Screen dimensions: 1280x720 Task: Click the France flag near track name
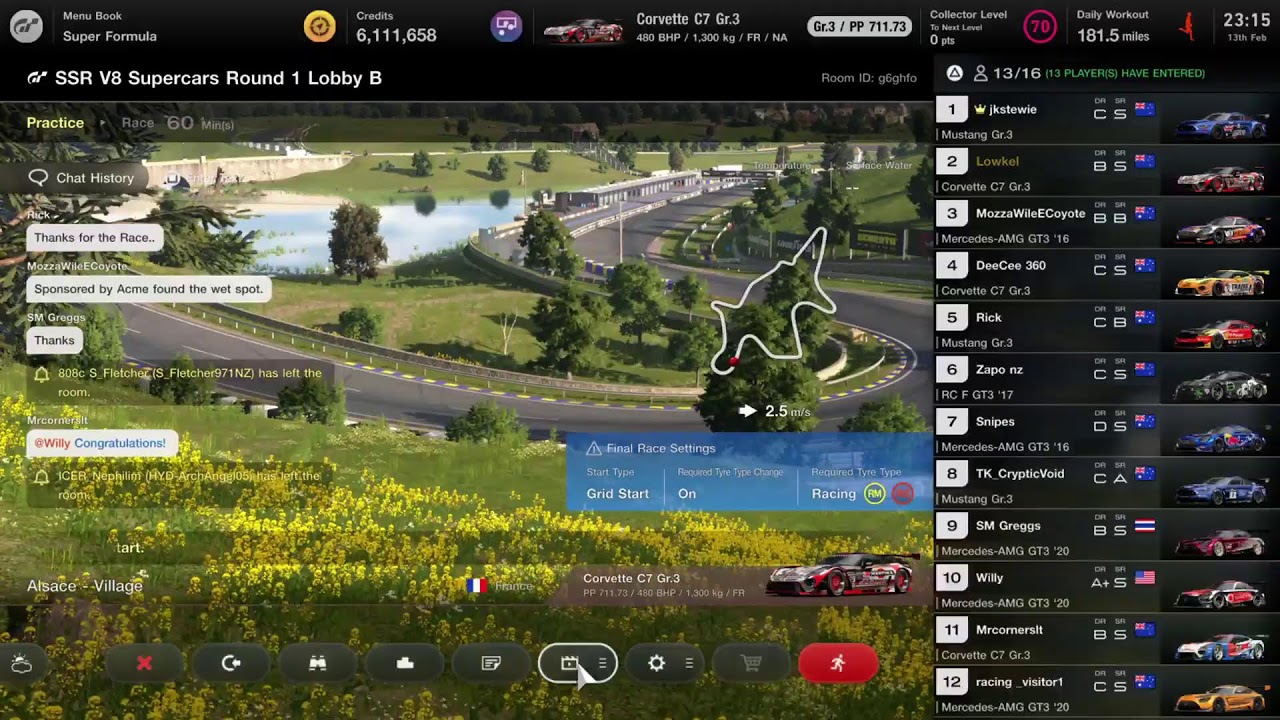[x=477, y=586]
